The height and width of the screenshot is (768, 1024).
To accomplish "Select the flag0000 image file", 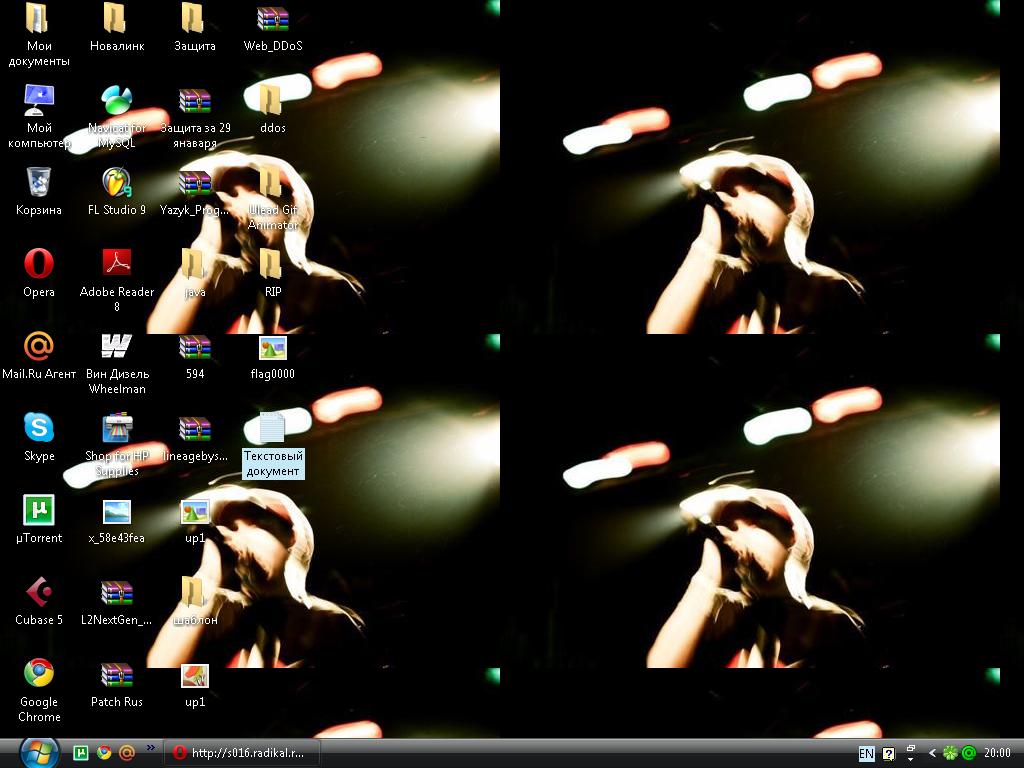I will [x=272, y=347].
